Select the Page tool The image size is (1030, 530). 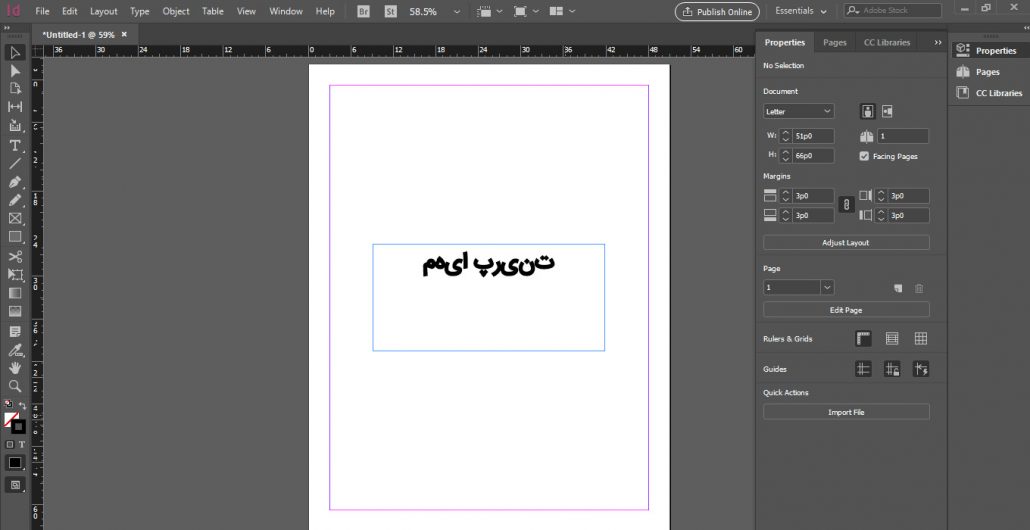15,89
